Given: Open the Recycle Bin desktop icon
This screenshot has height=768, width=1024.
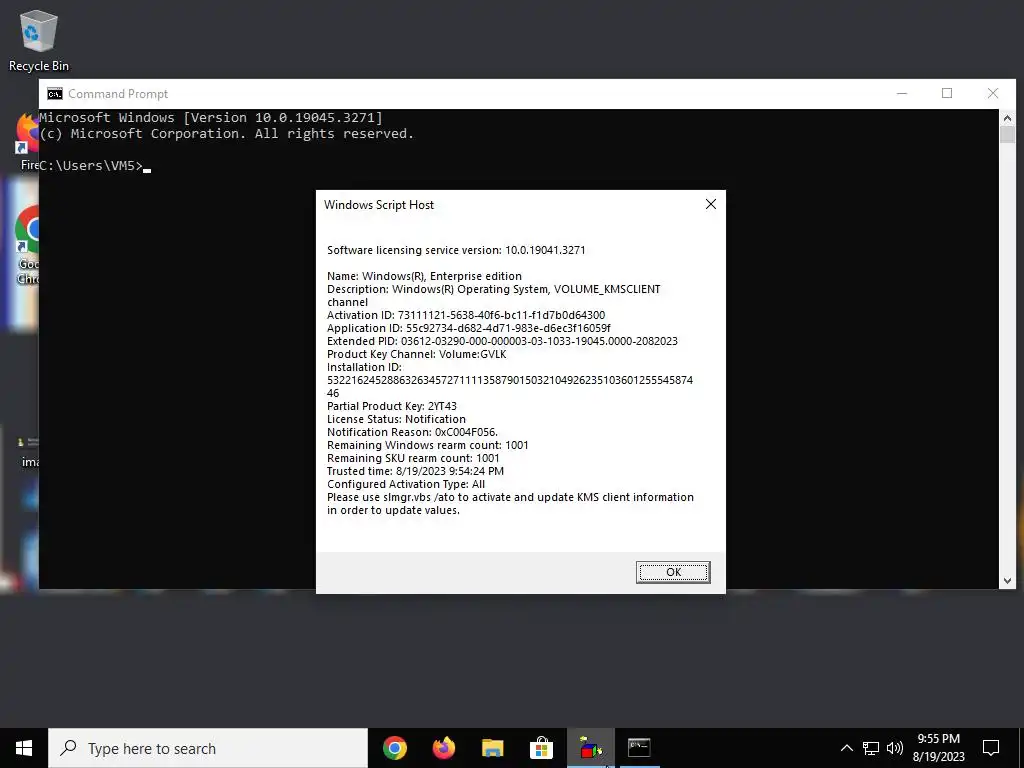Looking at the screenshot, I should [39, 40].
